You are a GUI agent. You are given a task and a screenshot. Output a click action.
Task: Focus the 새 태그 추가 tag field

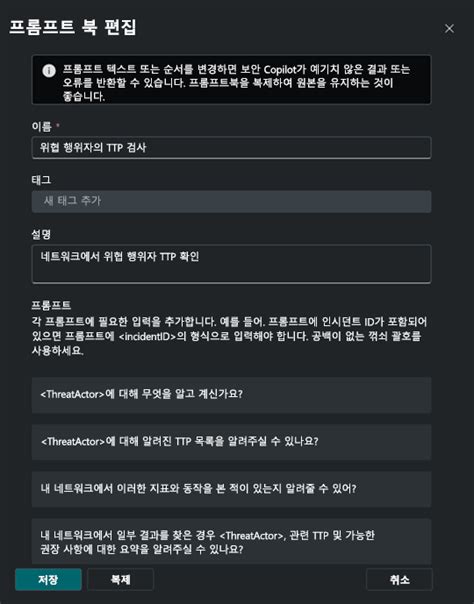(x=231, y=201)
